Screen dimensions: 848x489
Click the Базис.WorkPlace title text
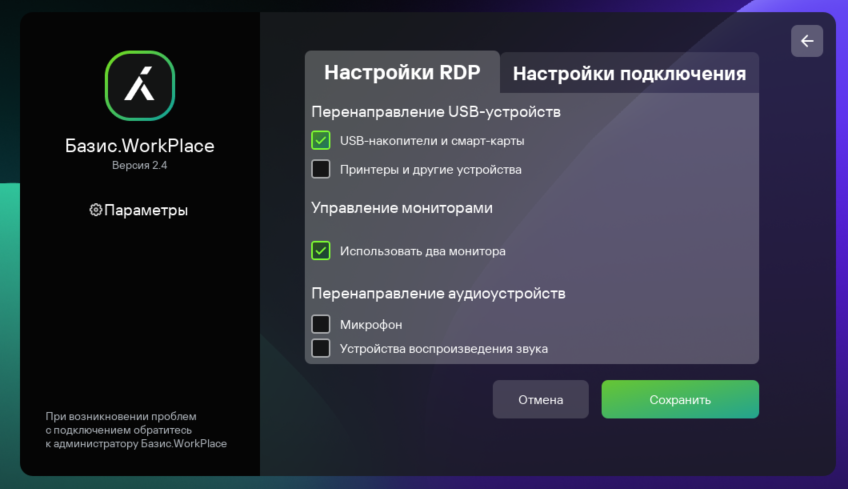click(x=140, y=146)
